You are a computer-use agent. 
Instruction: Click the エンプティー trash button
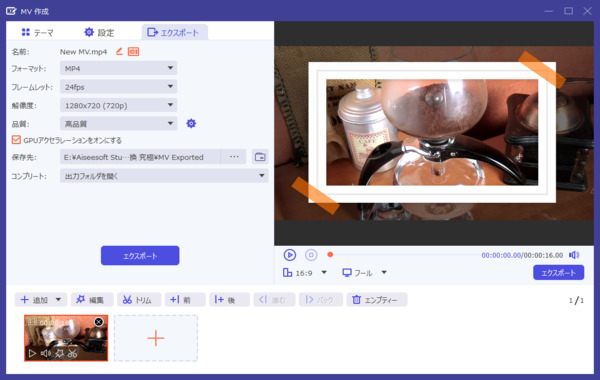pos(377,300)
